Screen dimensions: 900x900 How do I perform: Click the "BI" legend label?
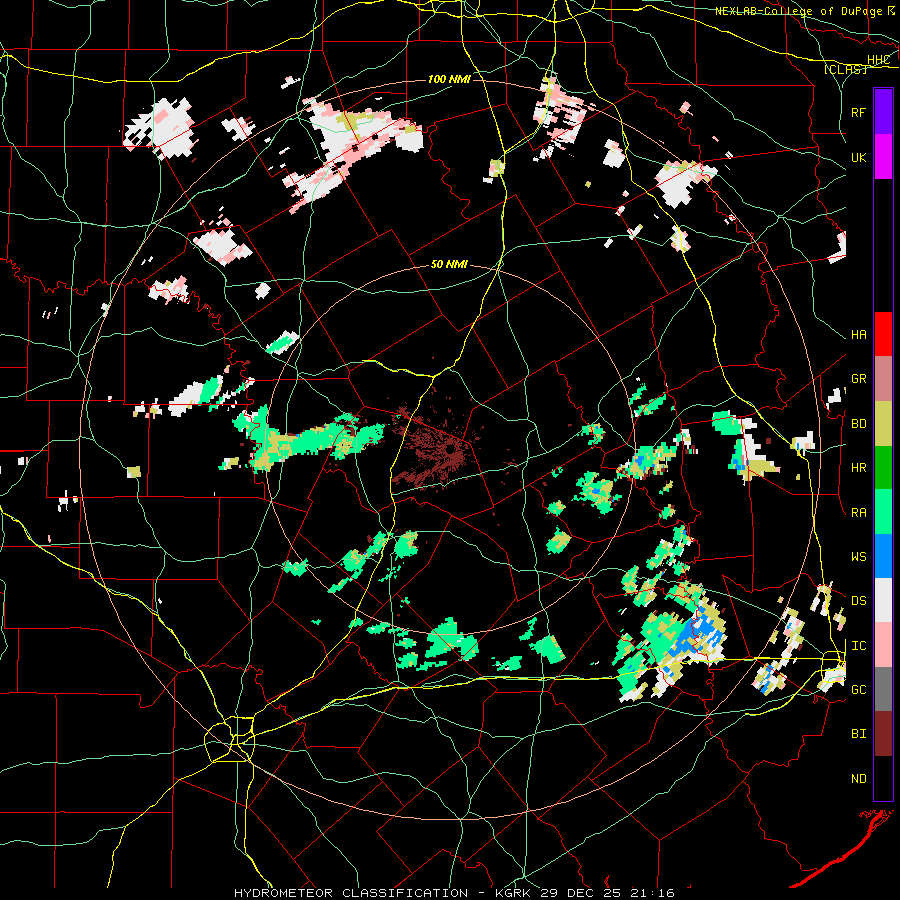tap(858, 734)
